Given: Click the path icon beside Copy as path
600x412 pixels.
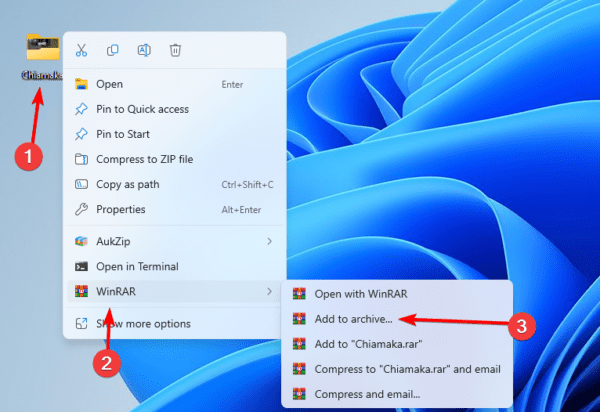Looking at the screenshot, I should 81,184.
